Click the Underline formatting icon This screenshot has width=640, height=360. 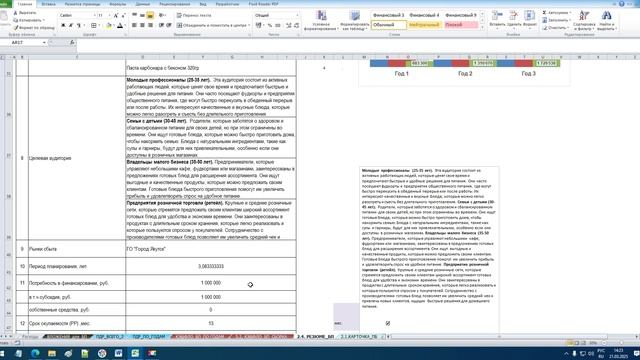pos(79,25)
